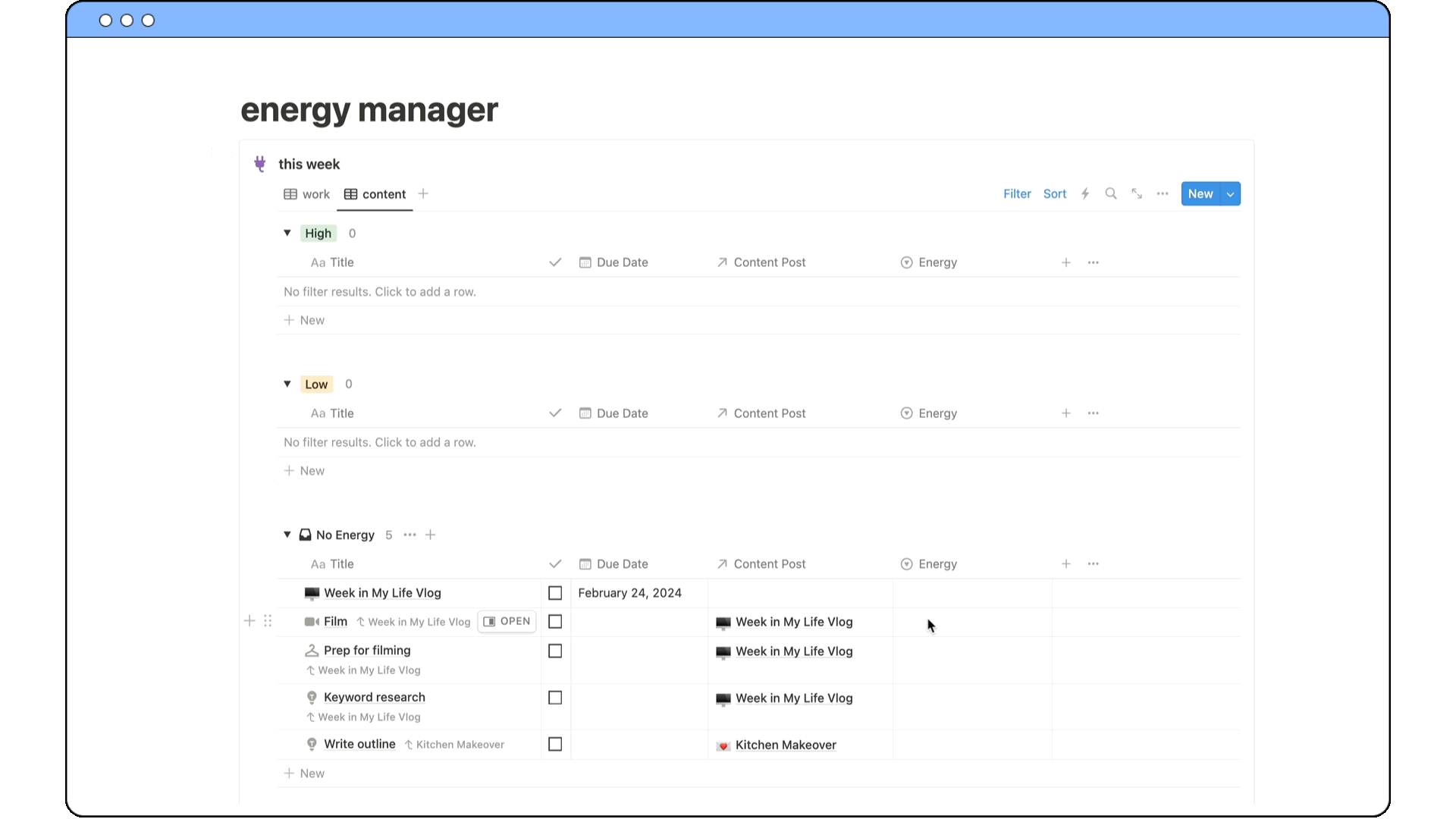This screenshot has height=819, width=1456.
Task: Click the blue New button
Action: click(x=1200, y=194)
